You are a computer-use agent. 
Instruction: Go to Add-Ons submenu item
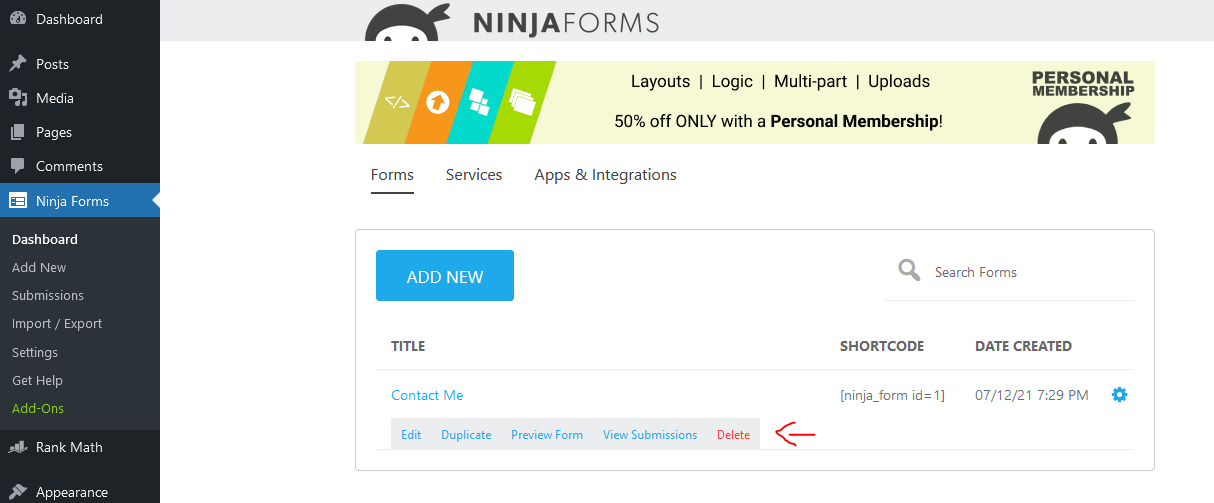coord(38,408)
